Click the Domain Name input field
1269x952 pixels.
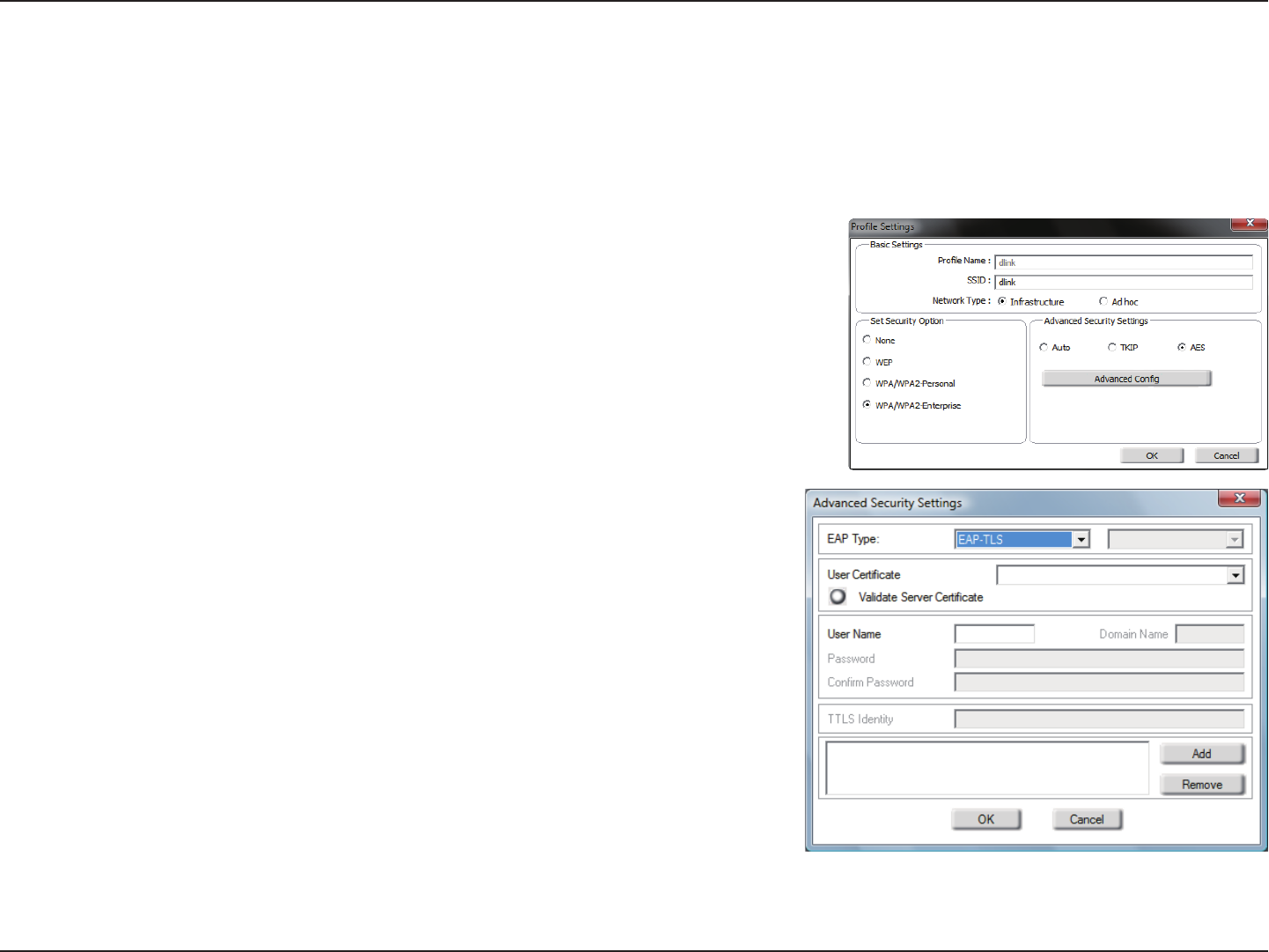pyautogui.click(x=1210, y=634)
